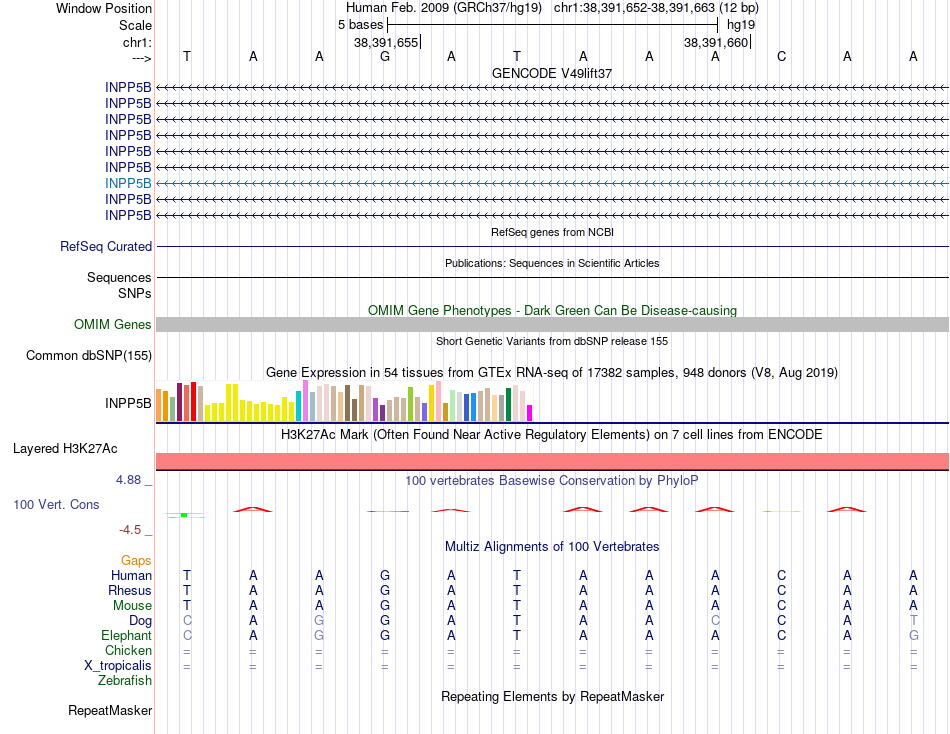Image resolution: width=950 pixels, height=734 pixels.
Task: Click the hg19 label beside the scale bar
Action: coord(741,25)
